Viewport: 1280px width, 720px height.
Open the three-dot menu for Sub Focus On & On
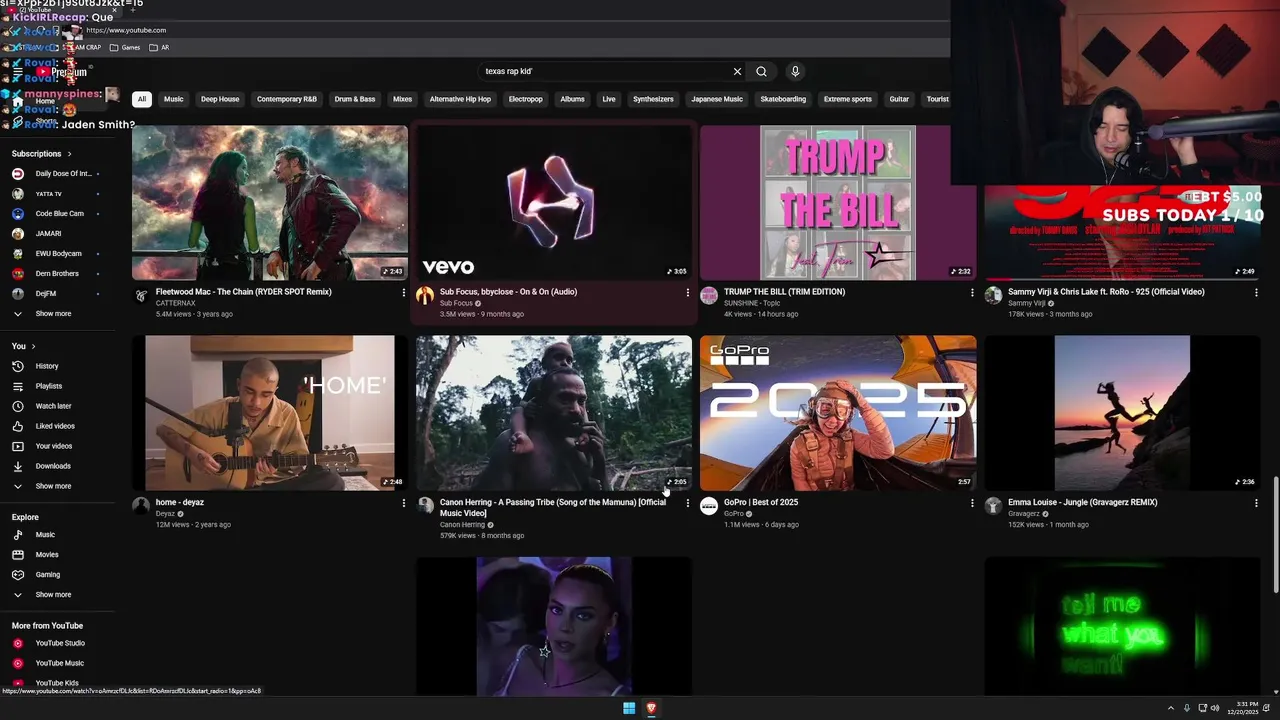pyautogui.click(x=687, y=293)
